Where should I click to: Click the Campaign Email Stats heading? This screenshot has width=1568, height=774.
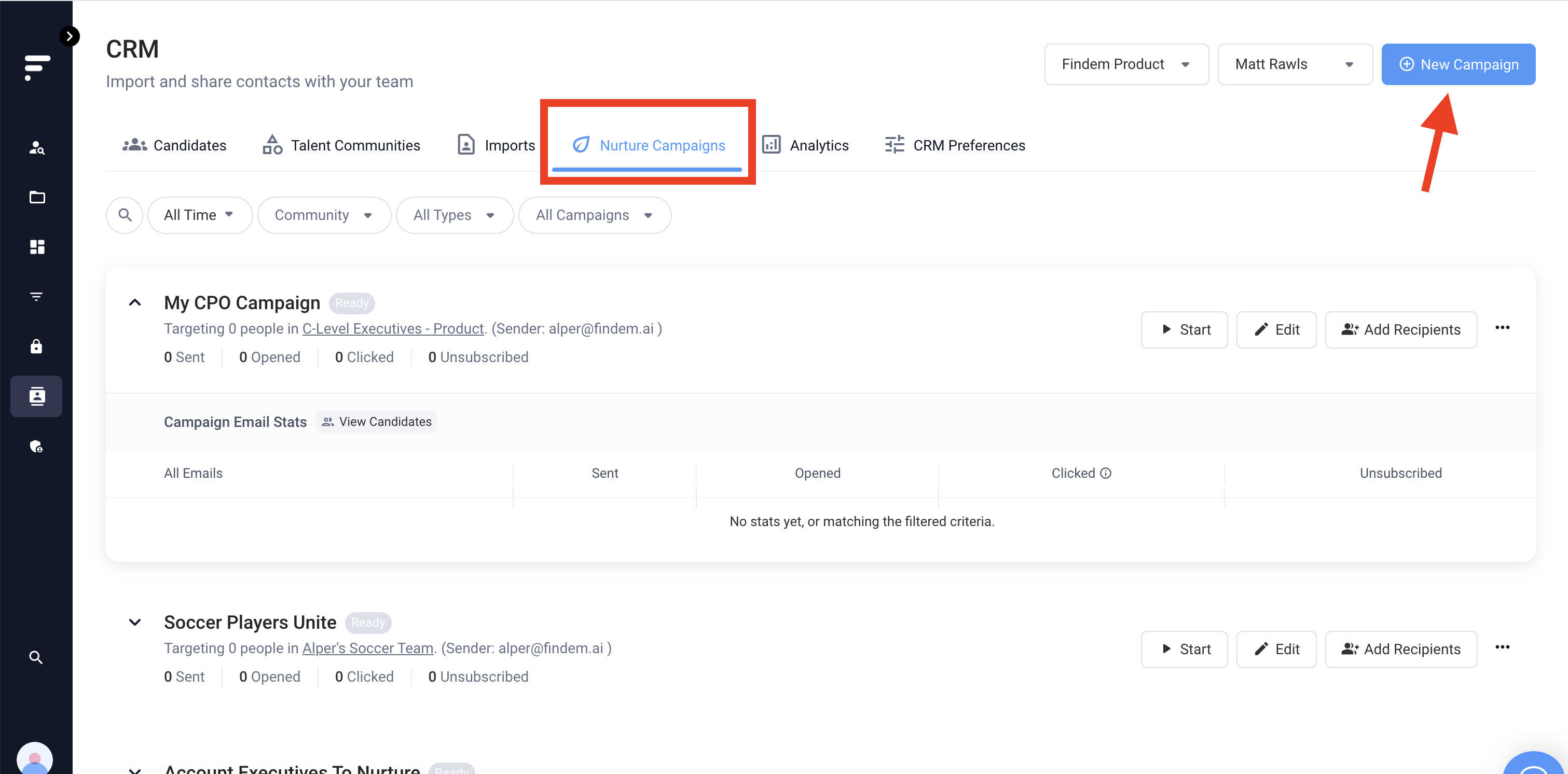[236, 422]
